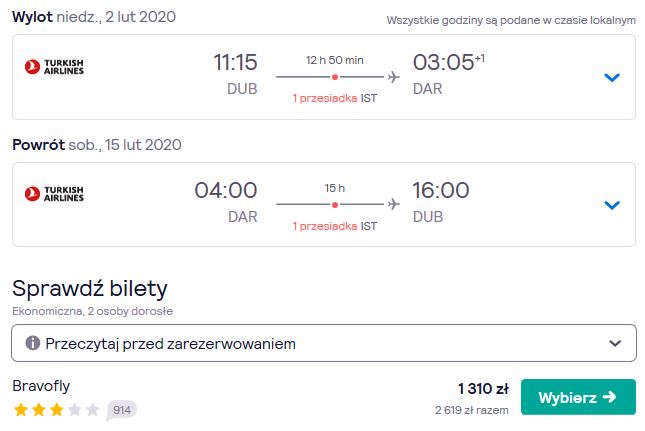This screenshot has height=431, width=645.
Task: Click the Wybierz button for Bravofly
Action: pyautogui.click(x=578, y=397)
